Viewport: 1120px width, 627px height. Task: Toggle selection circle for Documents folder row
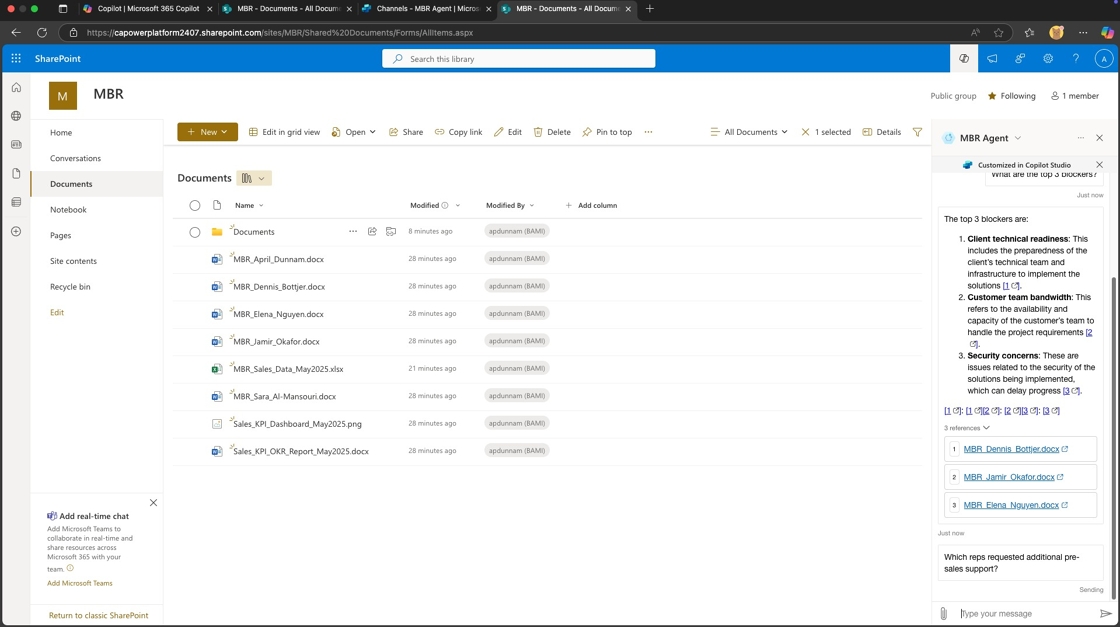195,232
